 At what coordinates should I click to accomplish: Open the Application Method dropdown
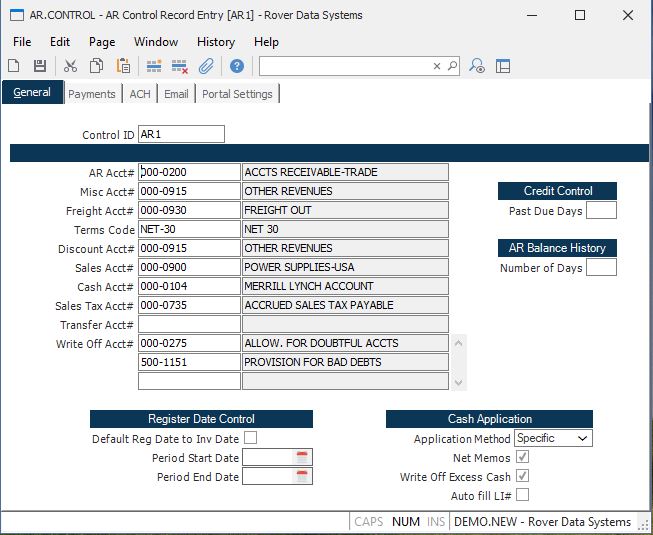(x=553, y=438)
